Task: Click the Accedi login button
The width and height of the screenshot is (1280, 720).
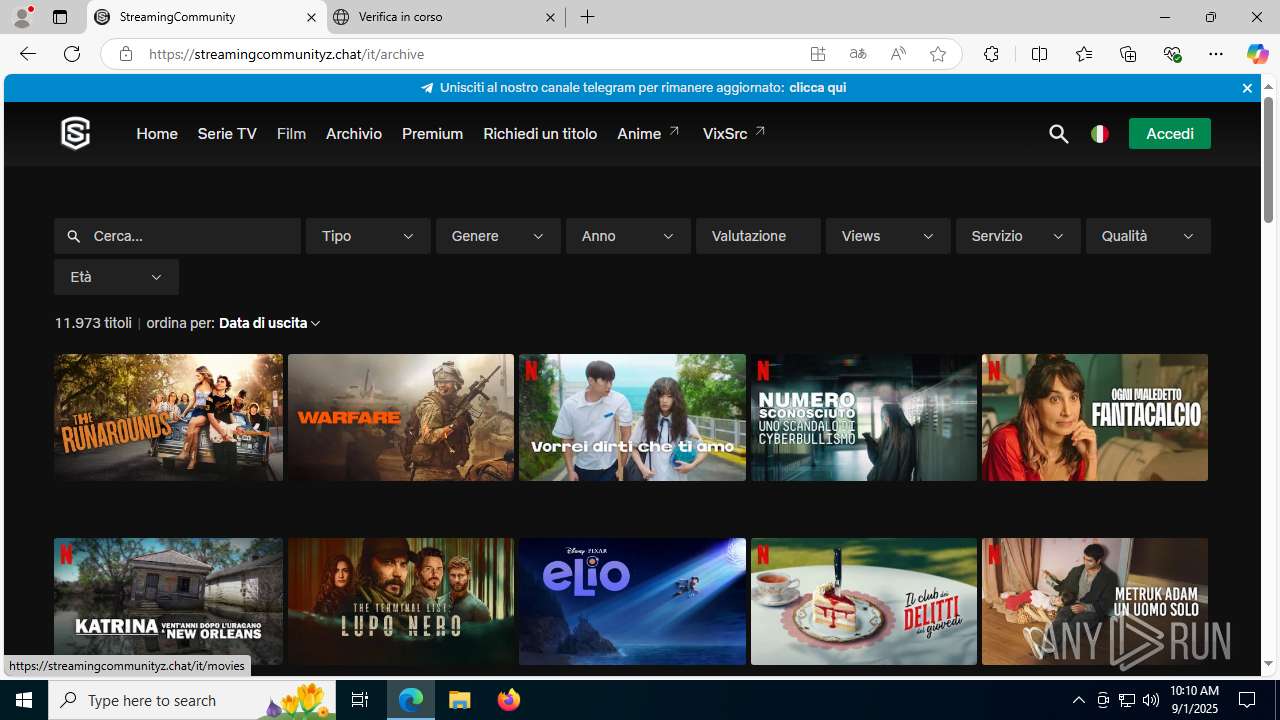Action: pos(1169,134)
